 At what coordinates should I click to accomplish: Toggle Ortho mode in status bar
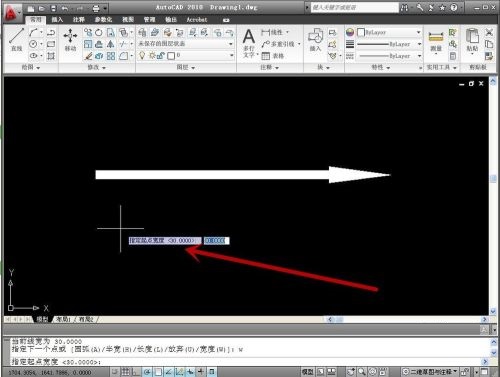point(136,372)
